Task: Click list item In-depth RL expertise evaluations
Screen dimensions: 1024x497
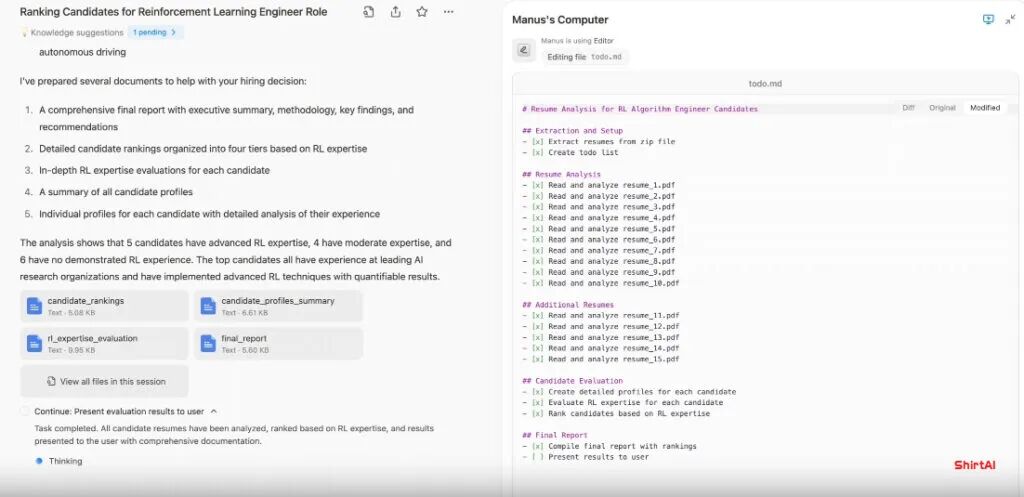Action: tap(154, 170)
